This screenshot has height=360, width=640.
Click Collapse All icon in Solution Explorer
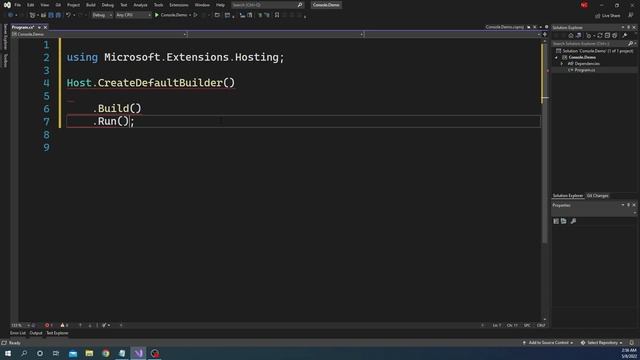point(607,36)
